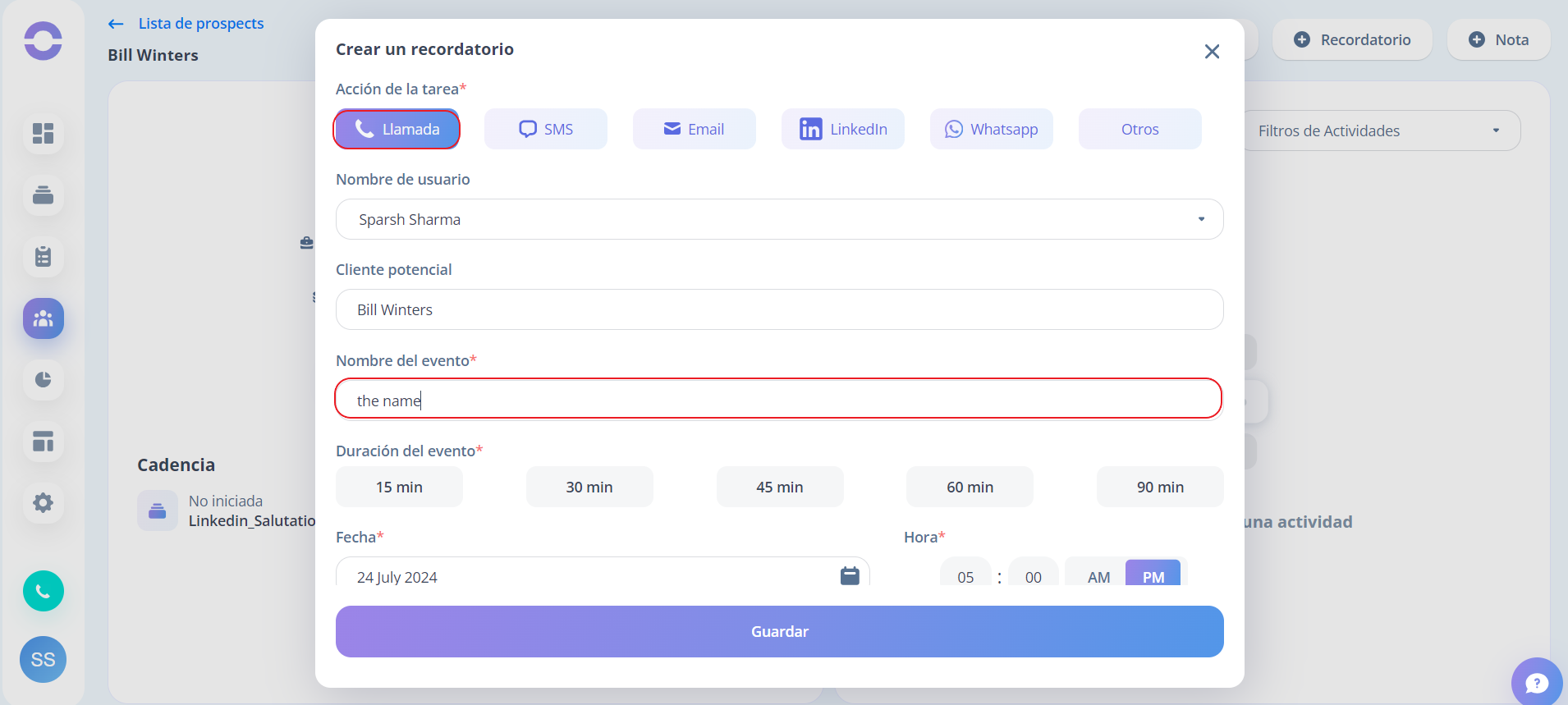The image size is (1568, 705).
Task: Select the LinkedIn task action
Action: (843, 129)
